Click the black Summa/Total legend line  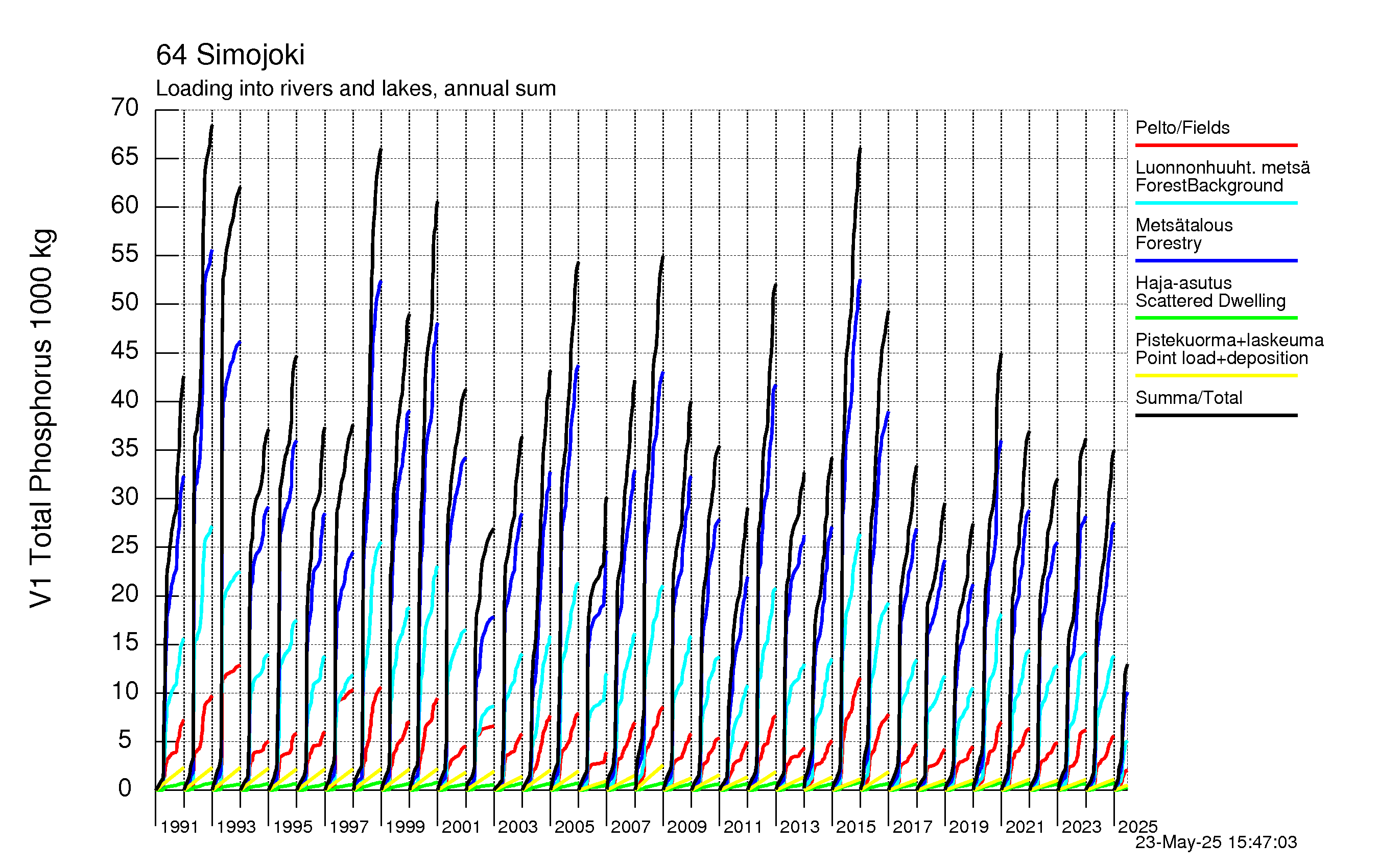(x=1217, y=415)
